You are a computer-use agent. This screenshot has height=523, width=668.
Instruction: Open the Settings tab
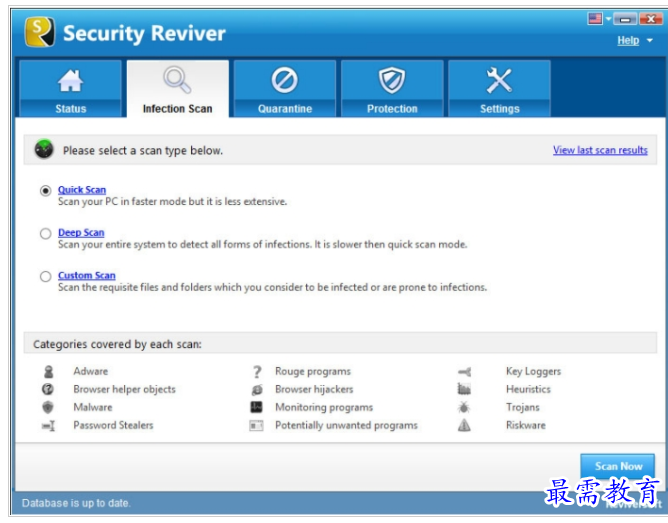(500, 89)
